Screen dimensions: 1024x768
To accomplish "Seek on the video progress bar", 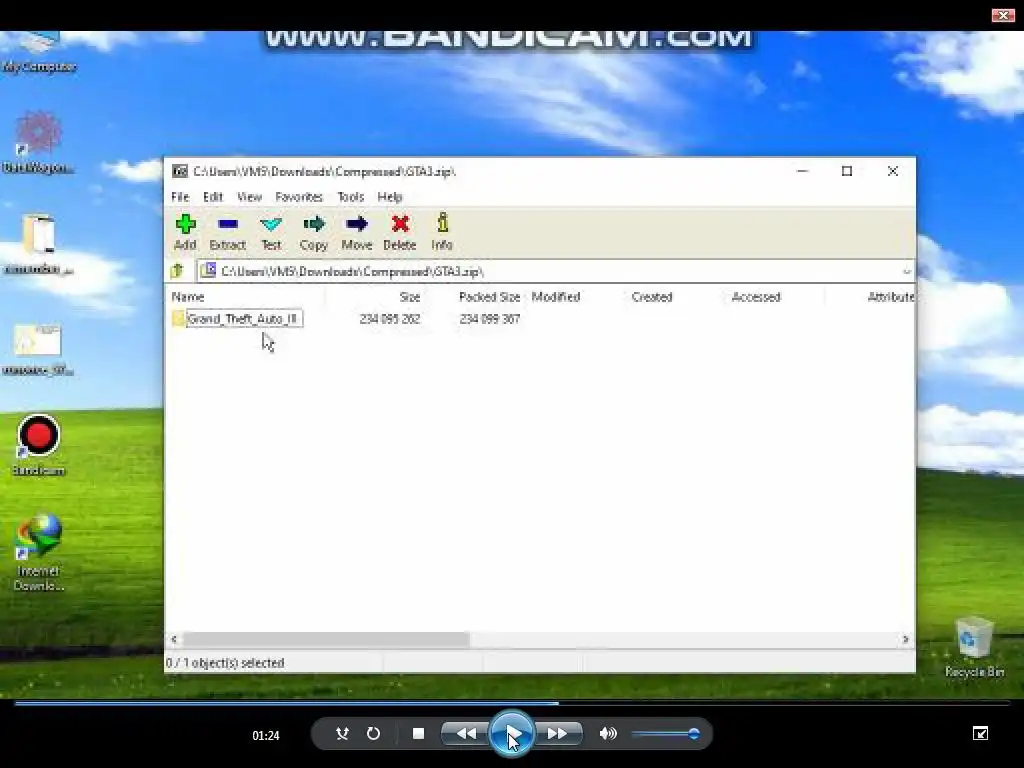I will (512, 703).
